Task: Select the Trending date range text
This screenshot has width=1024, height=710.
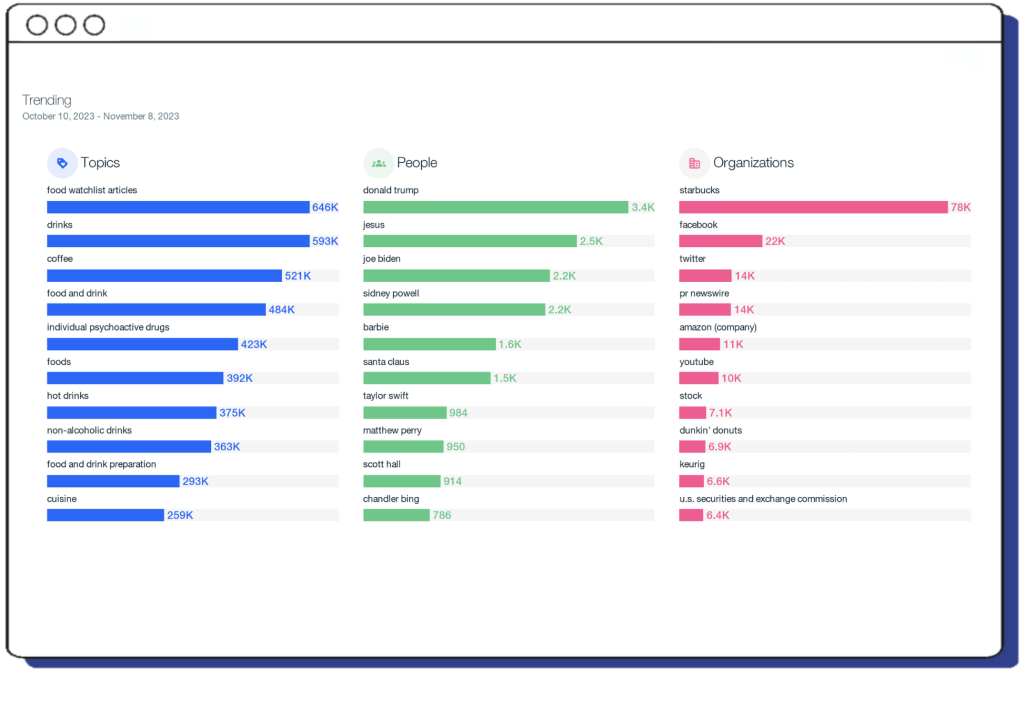Action: pos(100,117)
